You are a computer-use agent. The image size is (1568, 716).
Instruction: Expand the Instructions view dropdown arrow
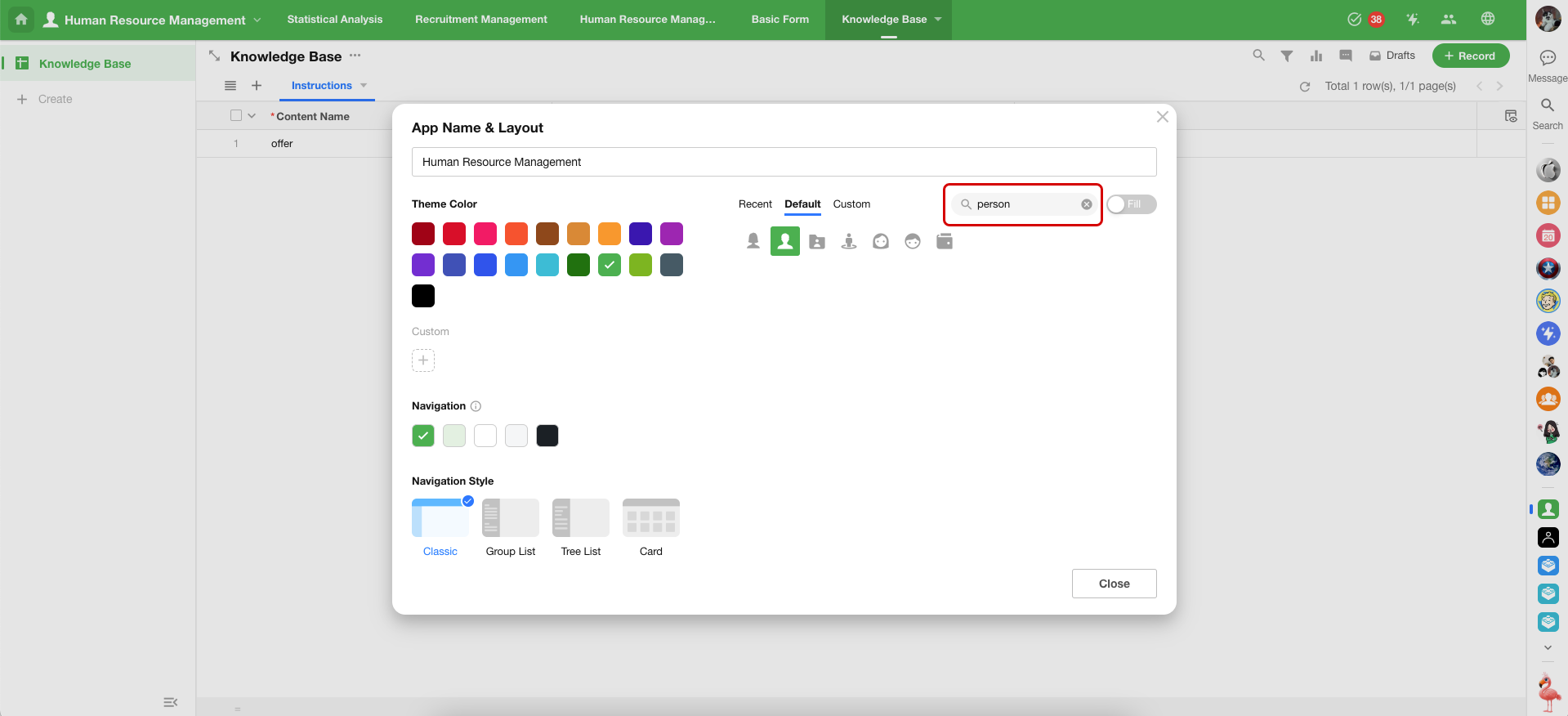pos(364,86)
